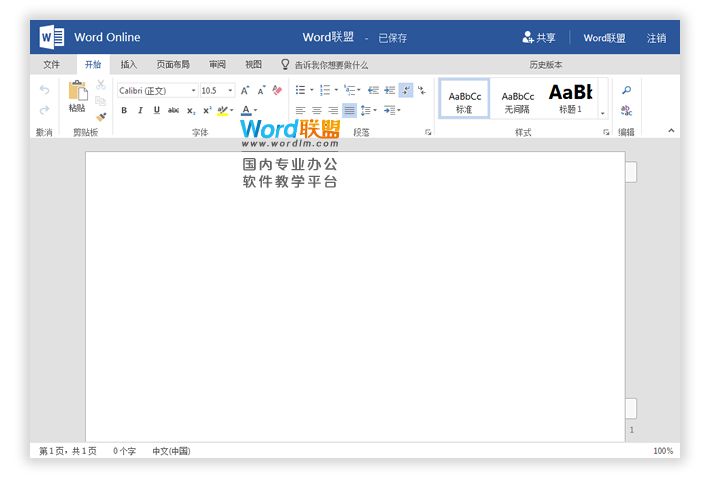This screenshot has width=710, height=485.
Task: Switch to the 视图 tab
Action: pos(254,64)
